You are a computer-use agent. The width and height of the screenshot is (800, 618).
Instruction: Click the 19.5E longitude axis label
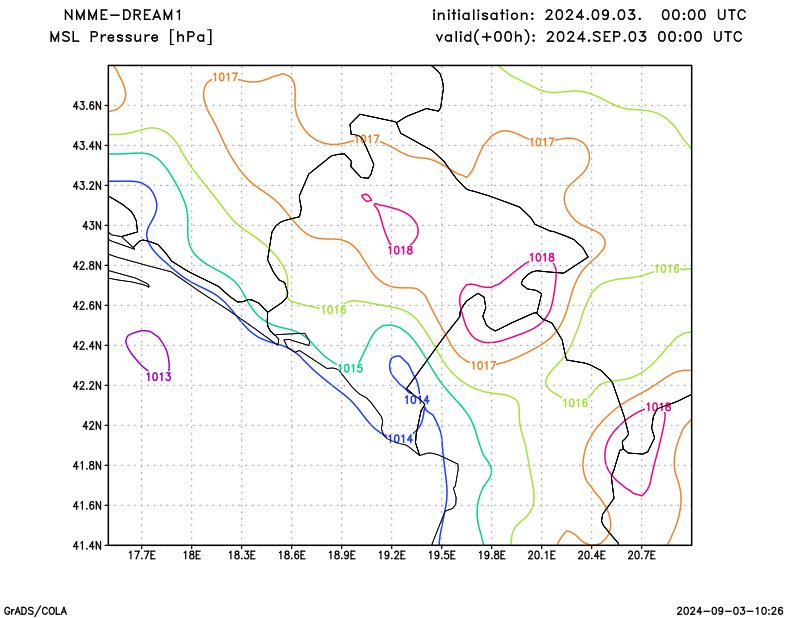(x=442, y=555)
